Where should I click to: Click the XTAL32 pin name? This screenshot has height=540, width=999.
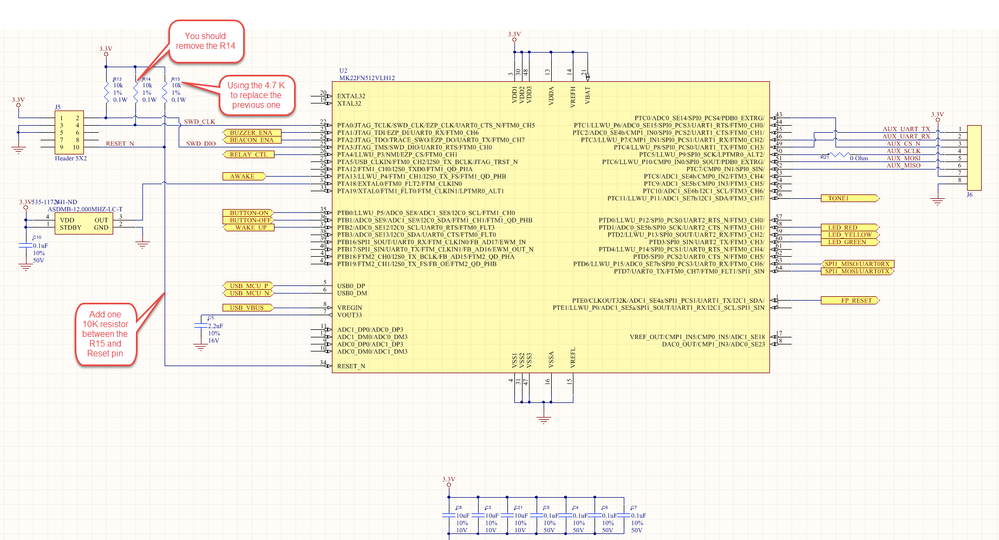point(349,103)
